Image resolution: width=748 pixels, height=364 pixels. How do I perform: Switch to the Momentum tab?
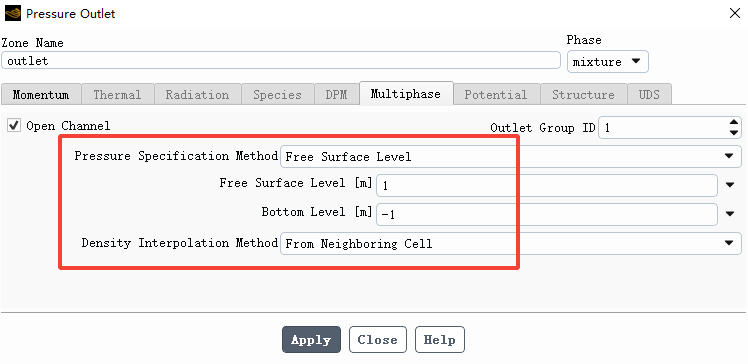41,94
